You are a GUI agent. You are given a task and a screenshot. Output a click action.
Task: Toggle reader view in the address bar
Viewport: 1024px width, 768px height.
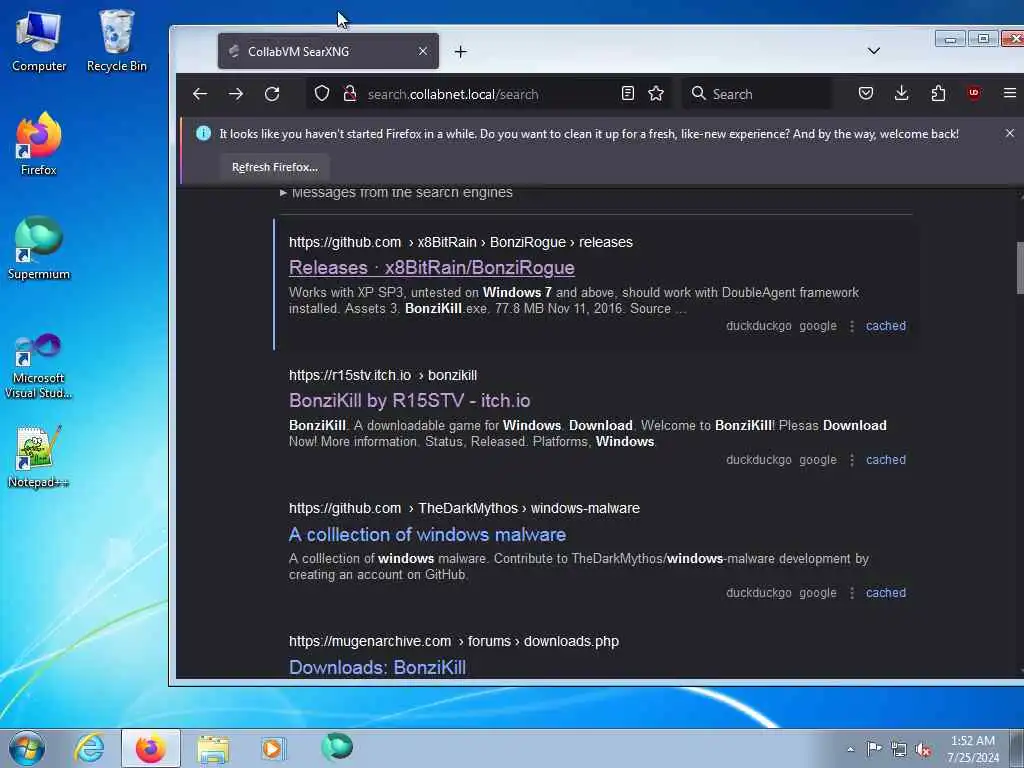click(x=628, y=93)
